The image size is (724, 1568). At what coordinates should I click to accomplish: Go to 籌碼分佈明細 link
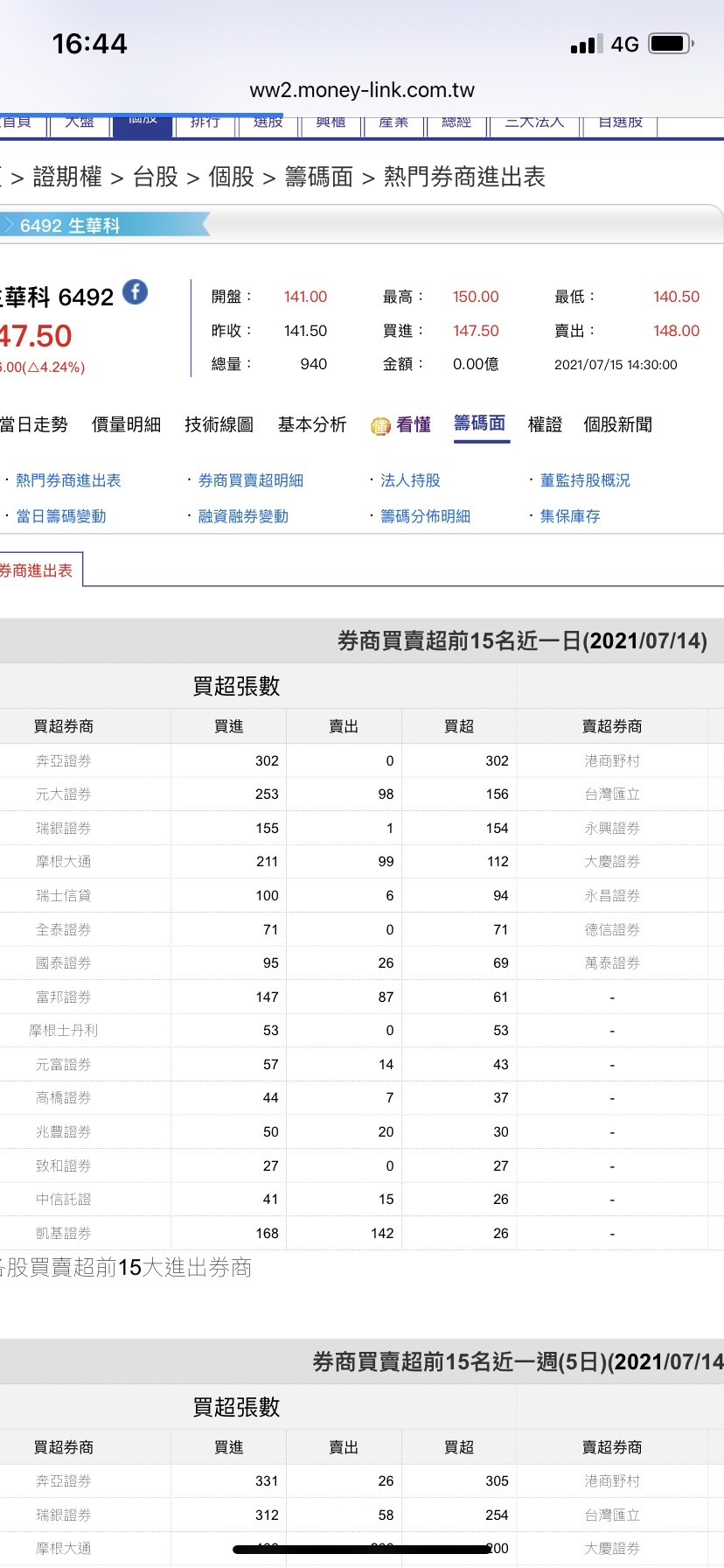425,516
